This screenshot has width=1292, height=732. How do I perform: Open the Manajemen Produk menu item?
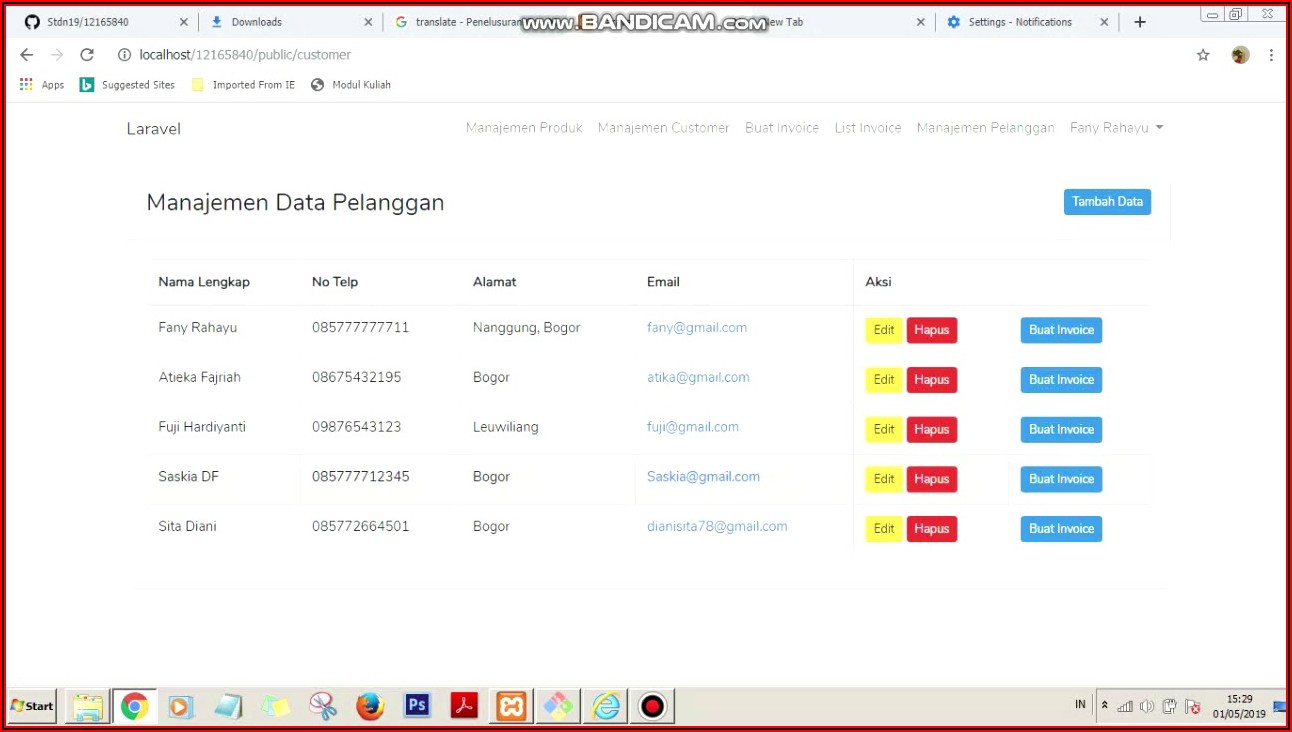(x=524, y=128)
